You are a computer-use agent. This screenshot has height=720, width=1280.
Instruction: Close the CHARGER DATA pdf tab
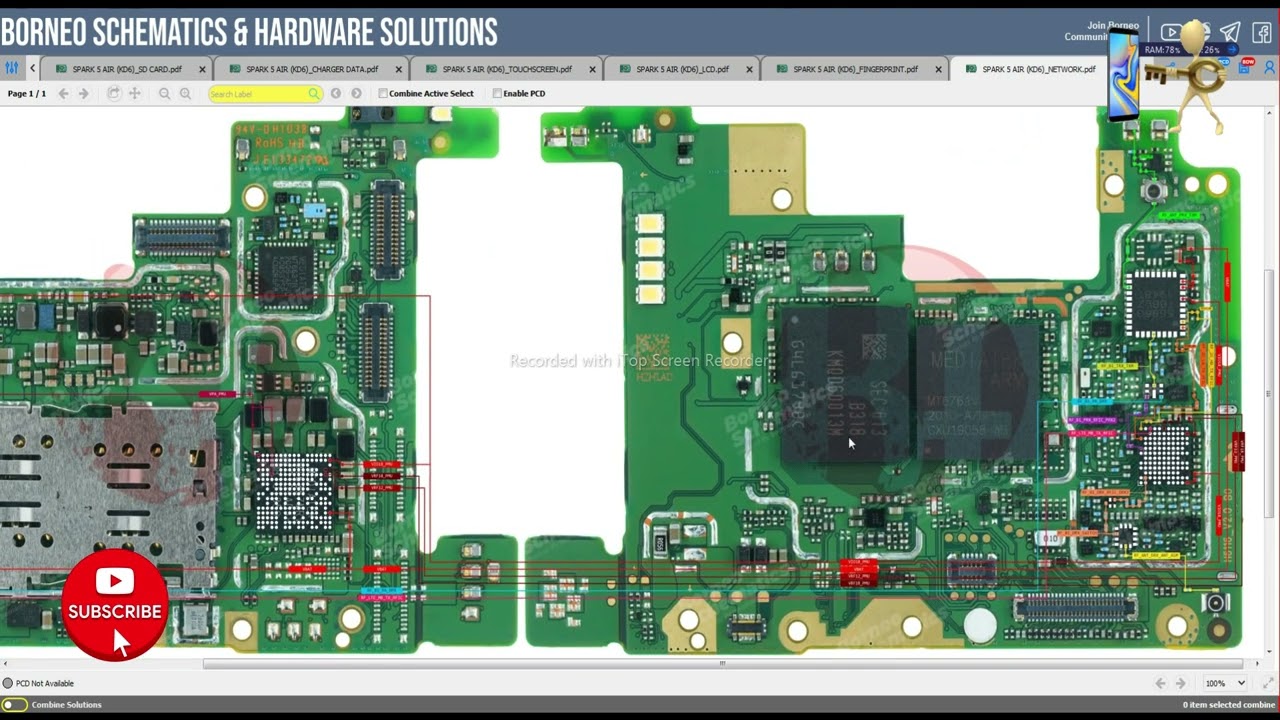tap(398, 70)
